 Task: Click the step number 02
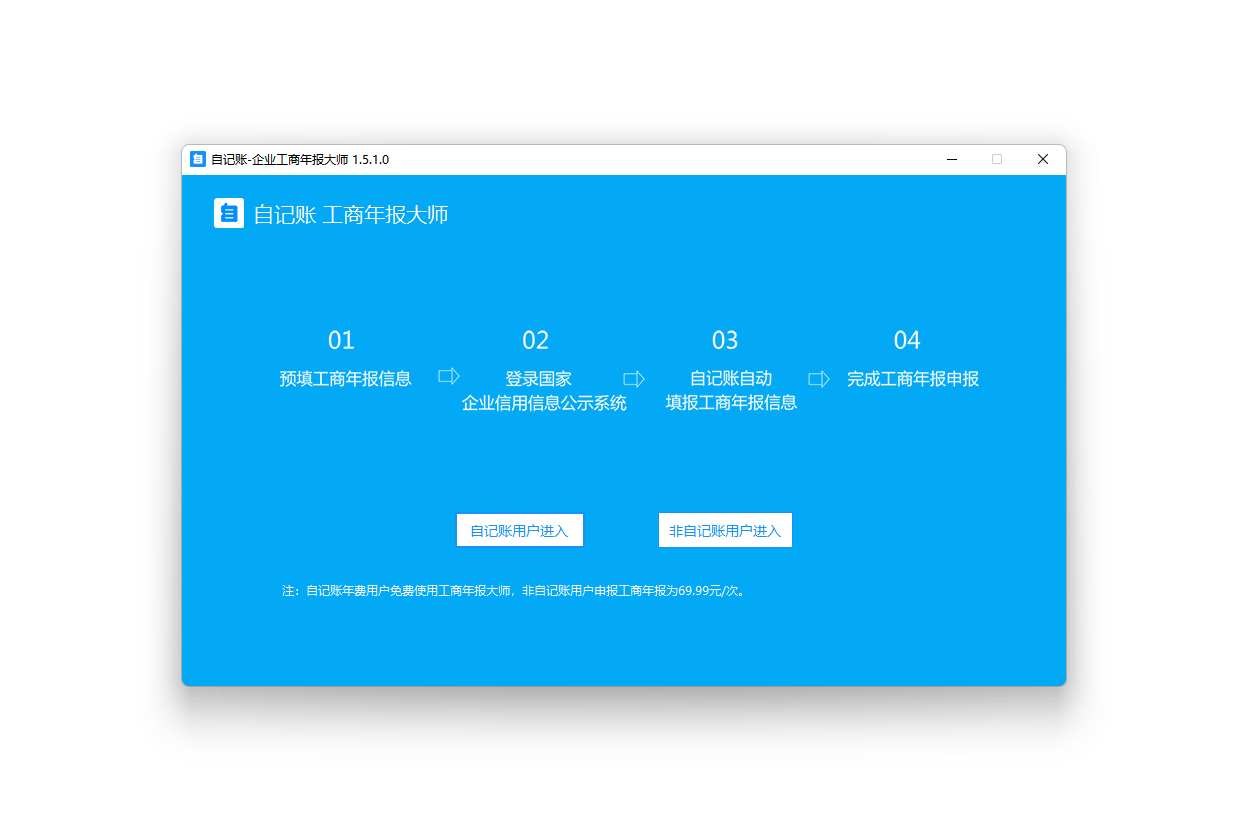tap(535, 341)
